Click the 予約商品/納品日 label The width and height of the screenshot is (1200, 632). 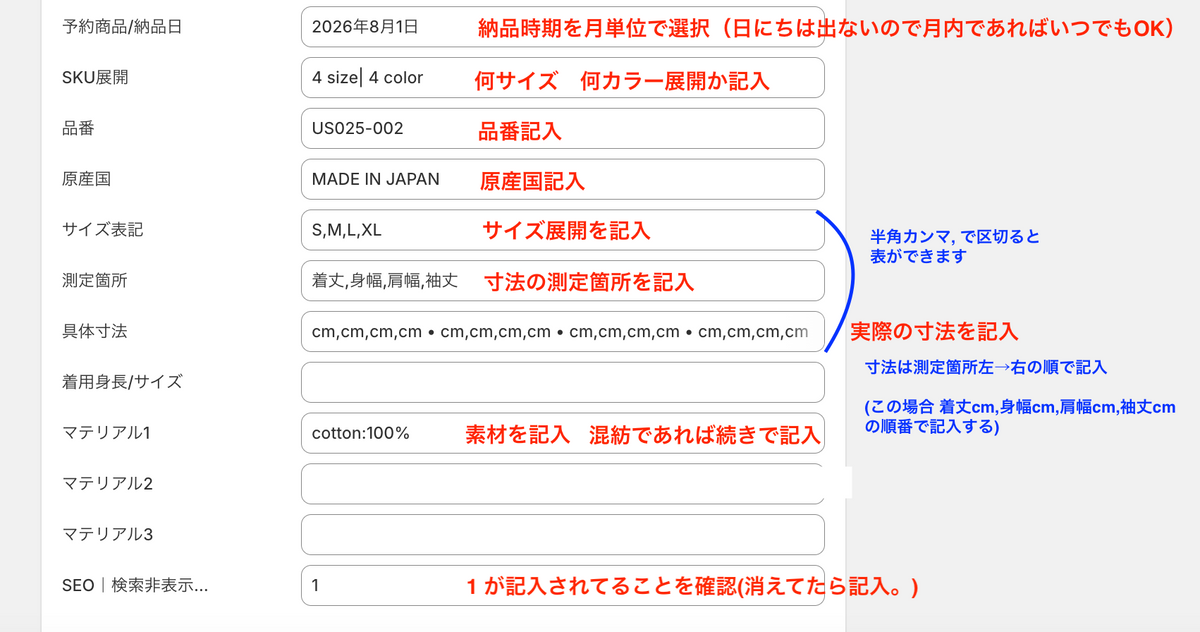point(122,27)
